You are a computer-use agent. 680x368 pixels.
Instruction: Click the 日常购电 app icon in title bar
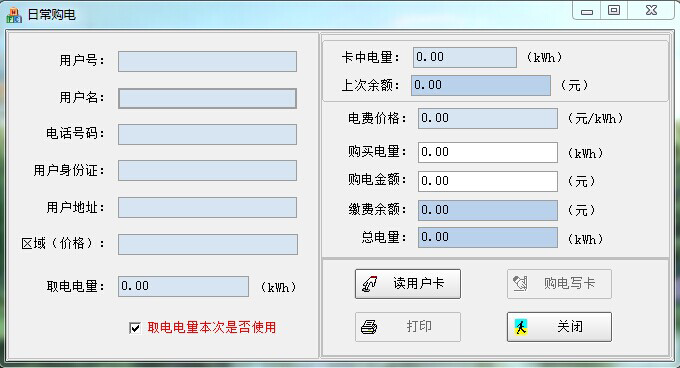click(14, 15)
